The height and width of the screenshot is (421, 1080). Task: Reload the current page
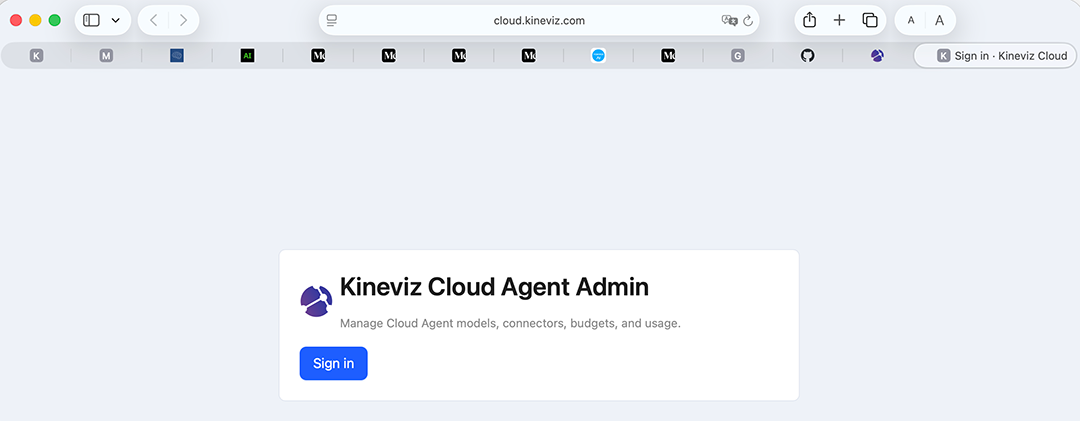click(748, 21)
